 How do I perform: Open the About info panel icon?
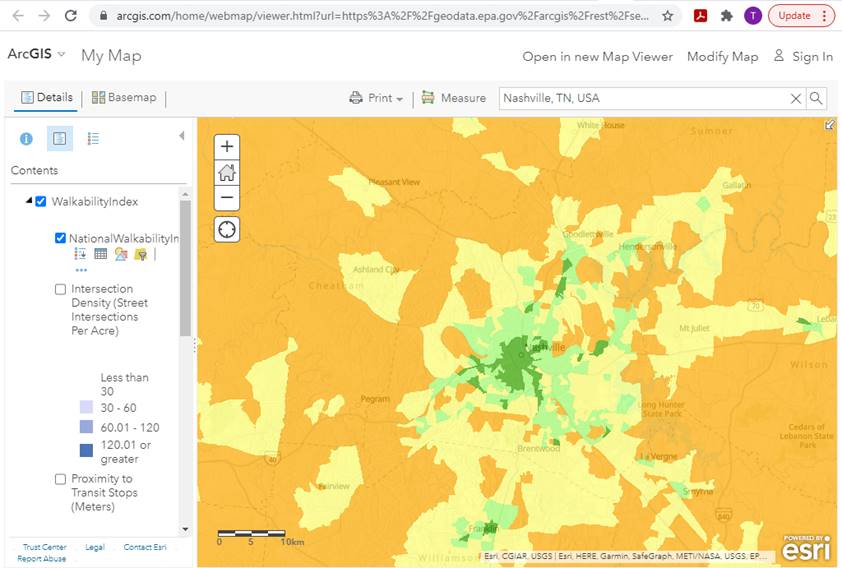(26, 139)
